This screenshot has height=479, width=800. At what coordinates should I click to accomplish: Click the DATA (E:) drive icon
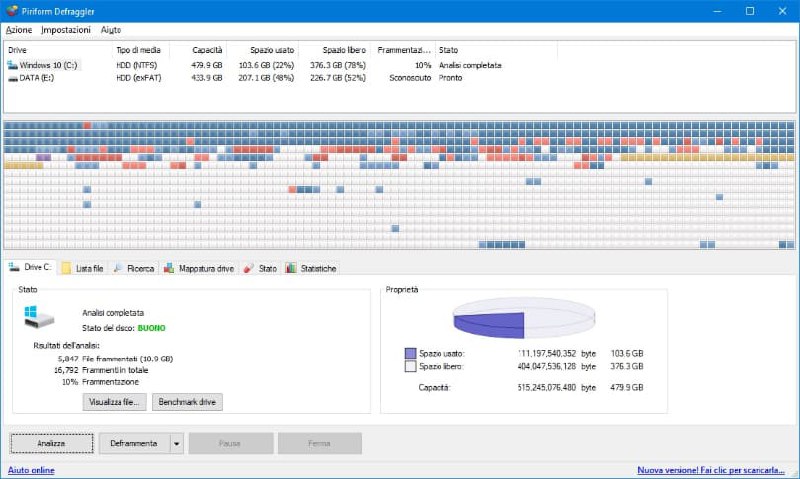12,78
